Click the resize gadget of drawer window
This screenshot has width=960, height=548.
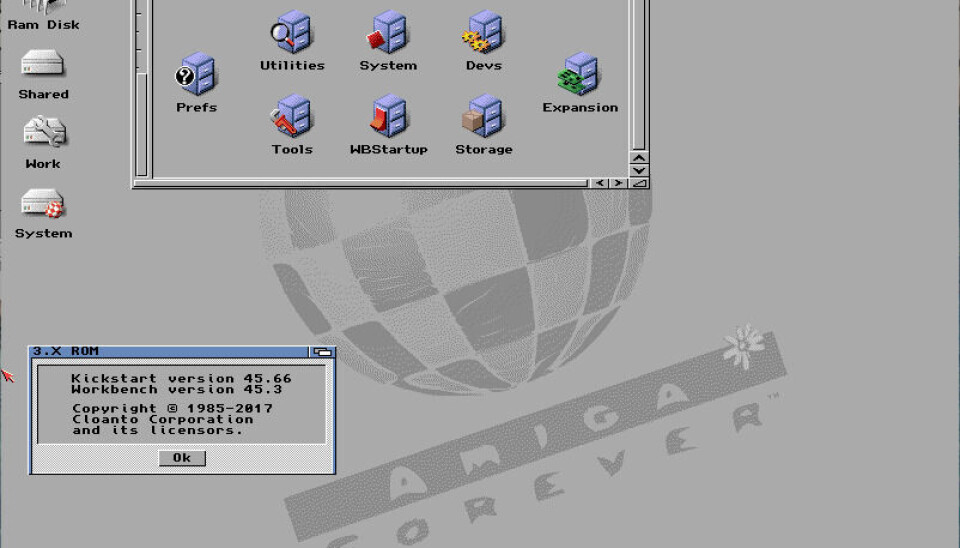tap(639, 183)
